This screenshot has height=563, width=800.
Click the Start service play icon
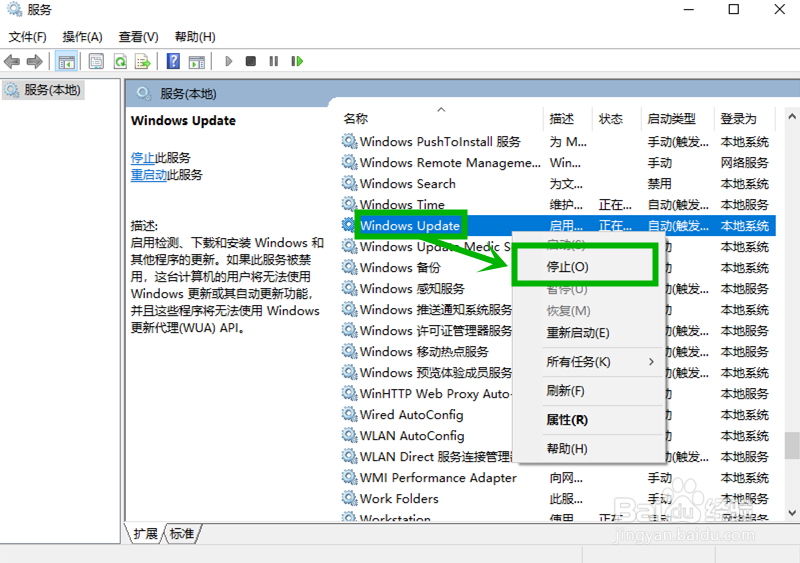(229, 61)
